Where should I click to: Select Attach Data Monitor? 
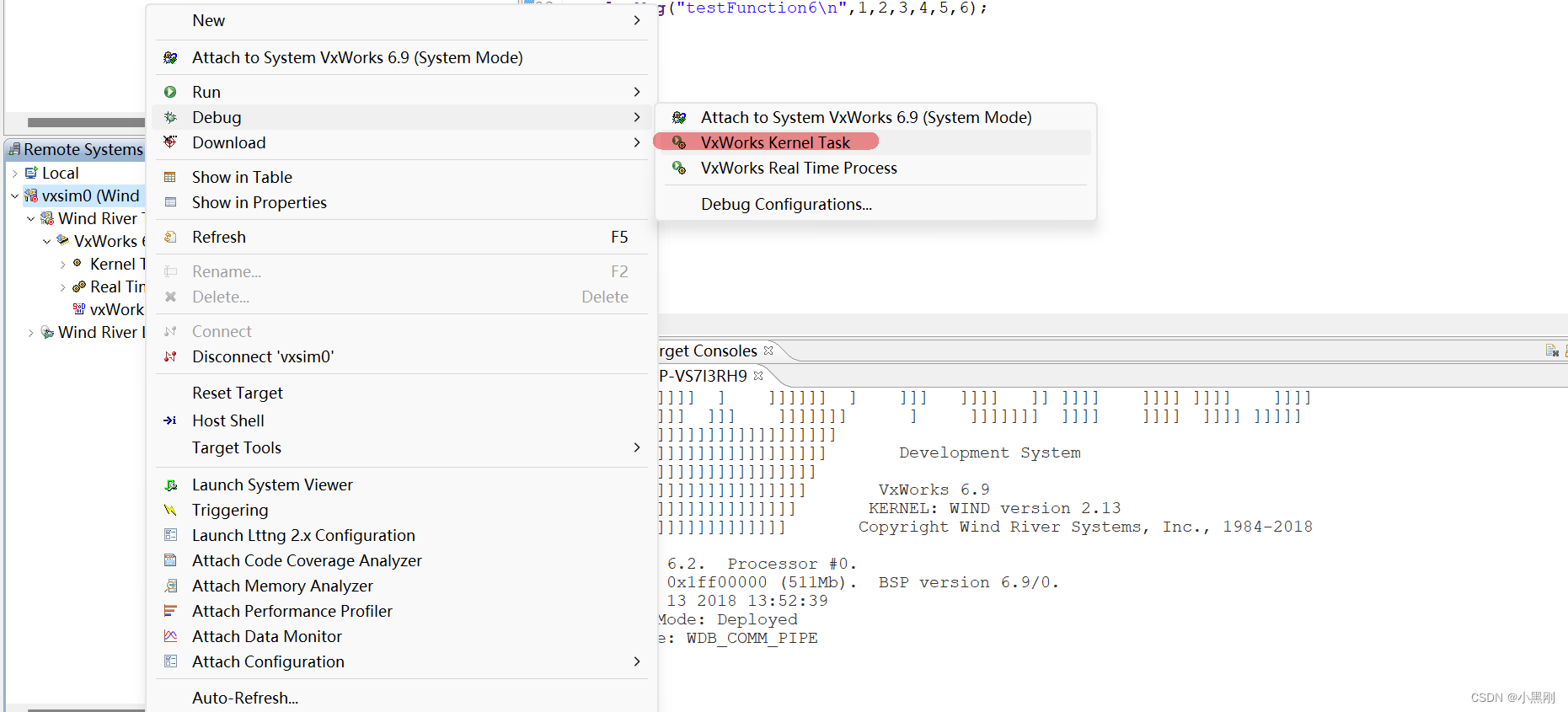tap(402, 636)
